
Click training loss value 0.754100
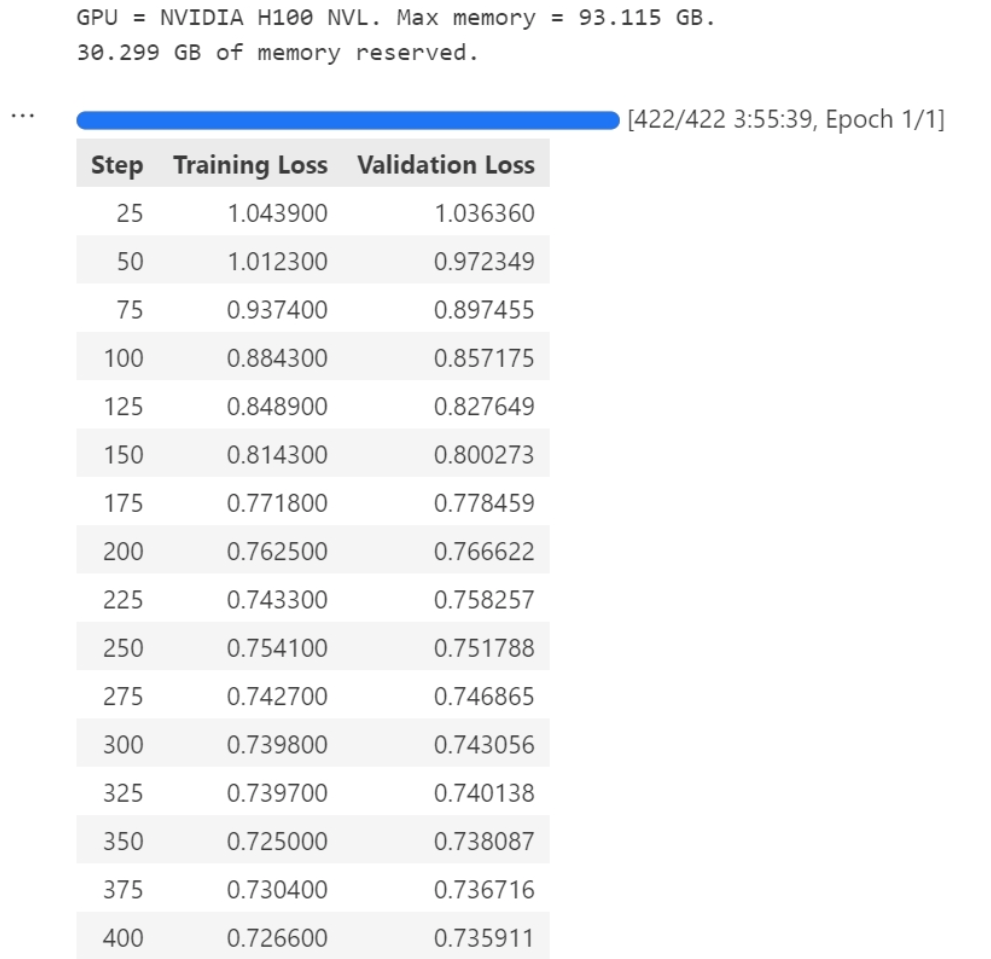pyautogui.click(x=277, y=648)
